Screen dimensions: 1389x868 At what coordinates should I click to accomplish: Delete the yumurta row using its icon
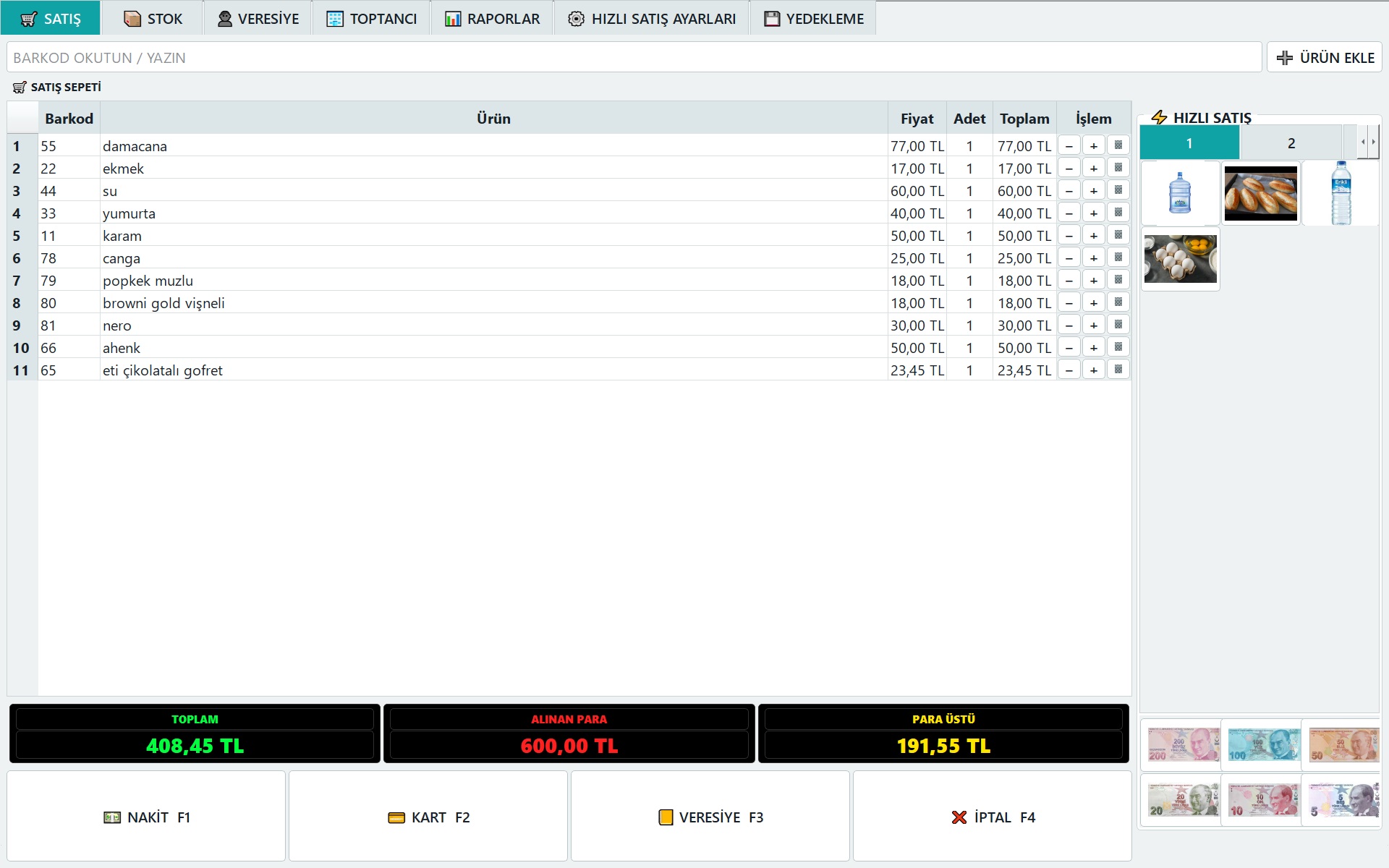[1118, 213]
